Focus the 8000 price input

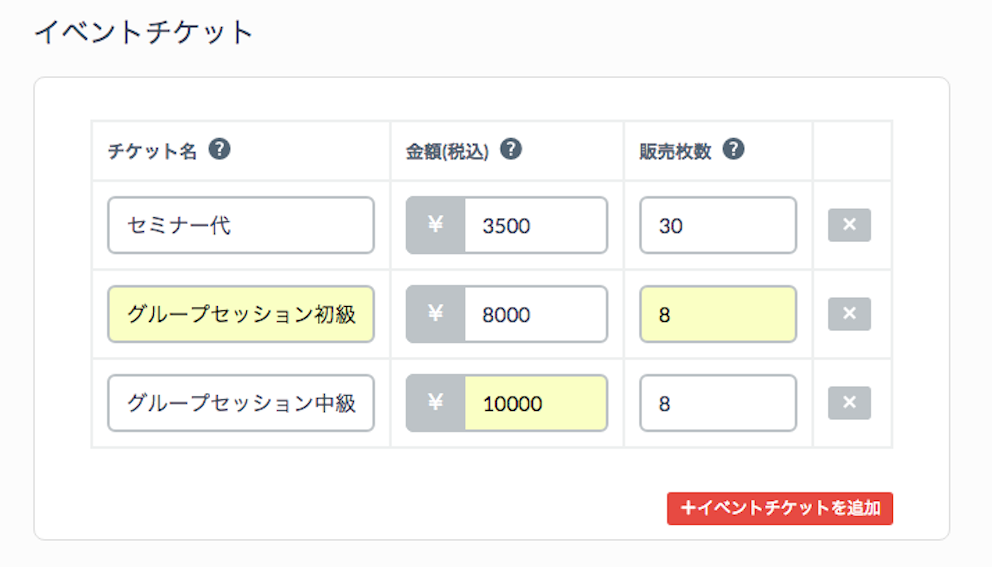pos(536,315)
